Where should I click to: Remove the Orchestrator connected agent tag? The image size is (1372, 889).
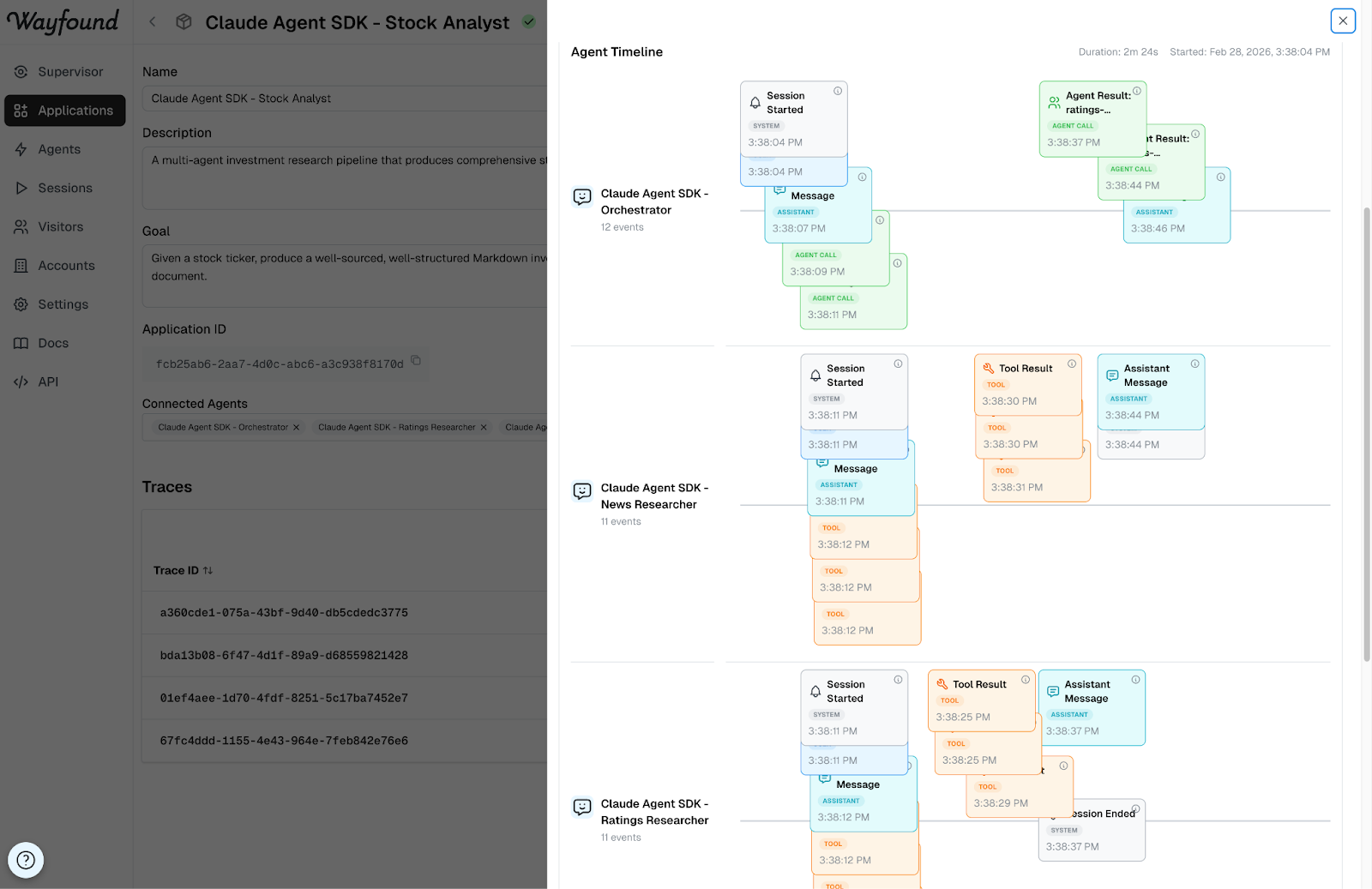(x=297, y=427)
